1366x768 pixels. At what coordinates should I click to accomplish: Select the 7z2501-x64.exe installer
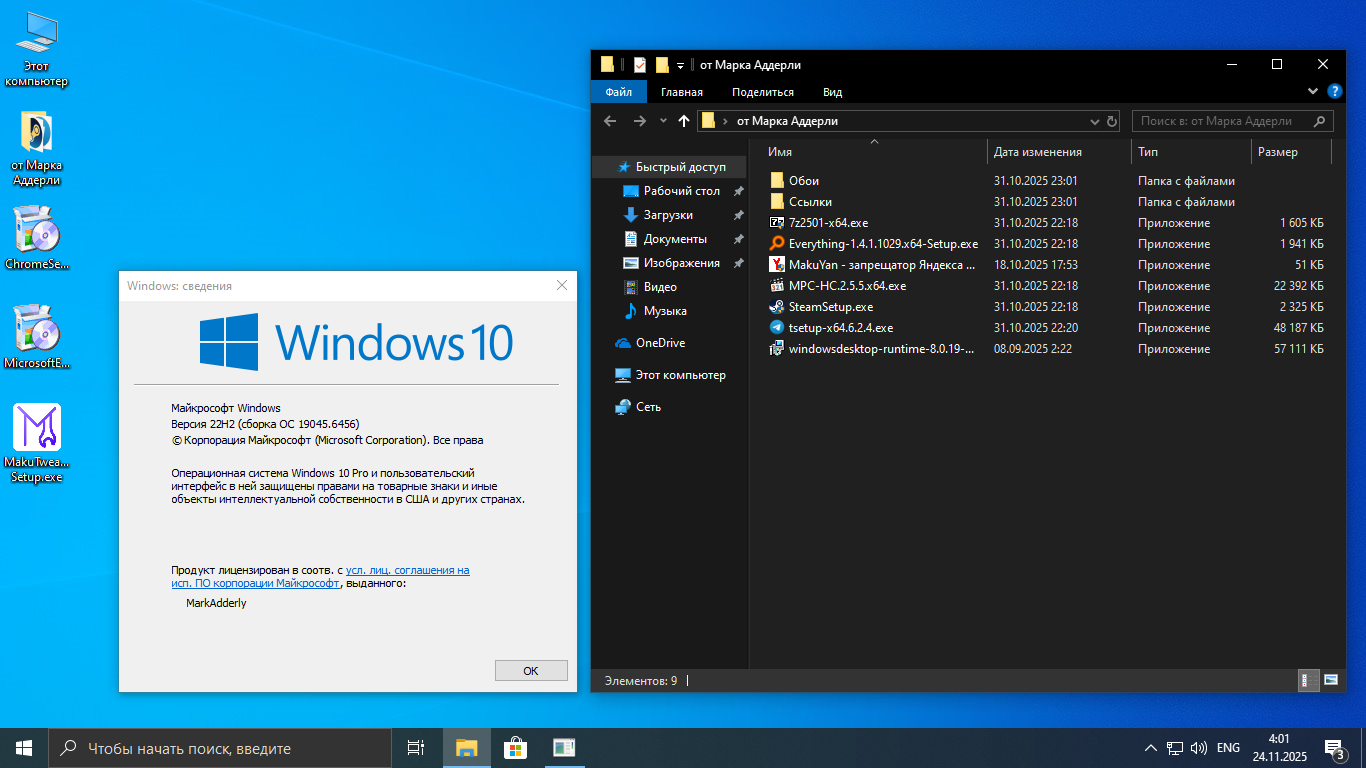pyautogui.click(x=828, y=223)
